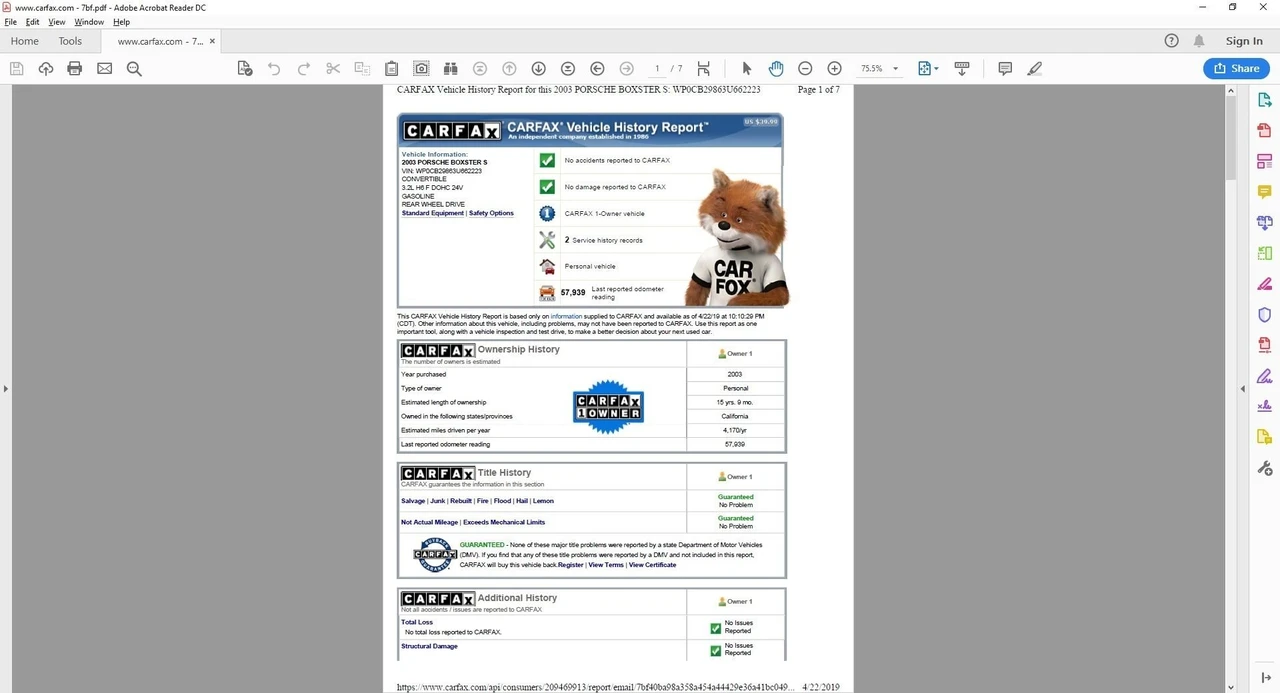
Task: Click Sign In at top right
Action: coord(1244,41)
